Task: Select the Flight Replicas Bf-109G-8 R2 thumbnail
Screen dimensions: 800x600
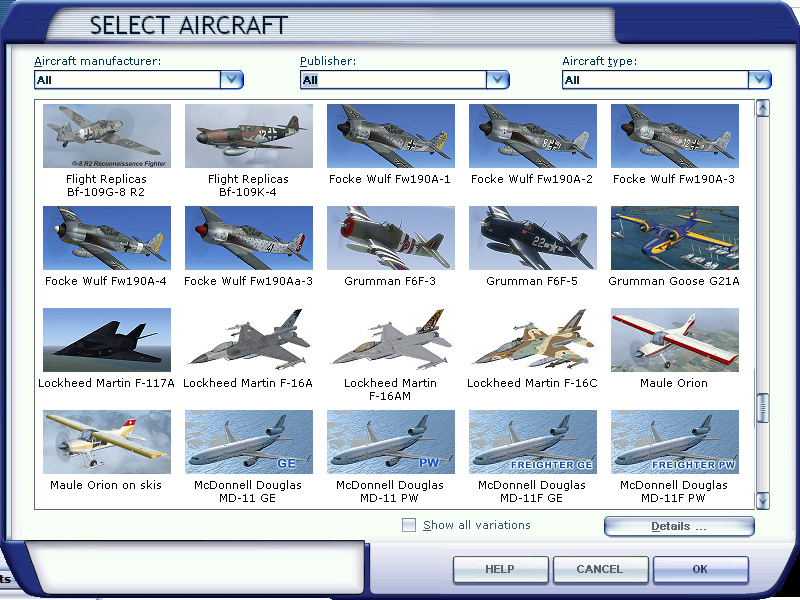Action: pyautogui.click(x=107, y=136)
